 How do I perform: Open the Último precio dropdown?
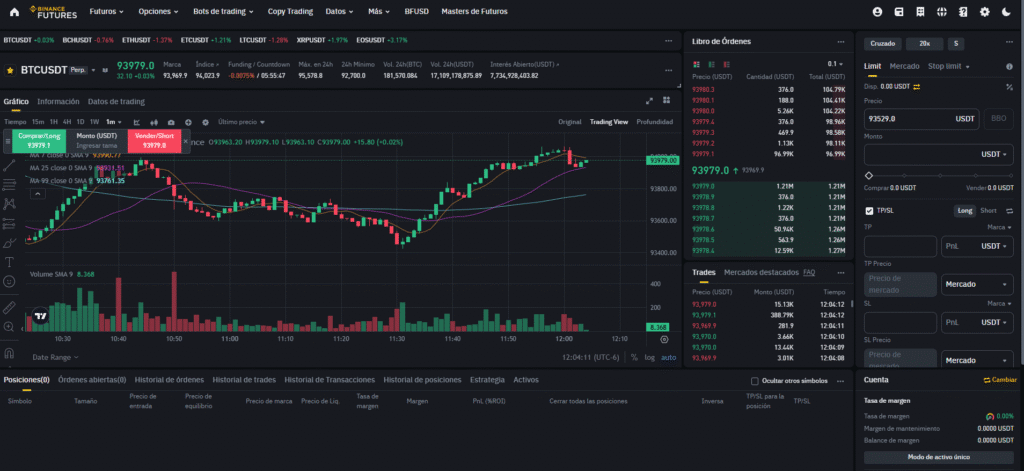tap(242, 122)
